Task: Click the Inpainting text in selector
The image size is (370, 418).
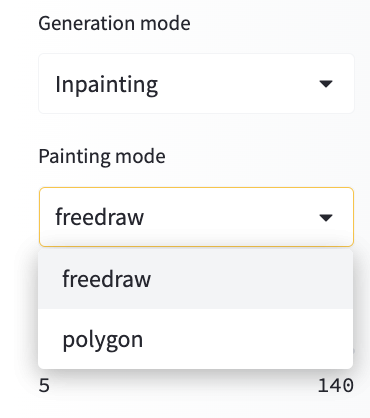Action: click(107, 84)
